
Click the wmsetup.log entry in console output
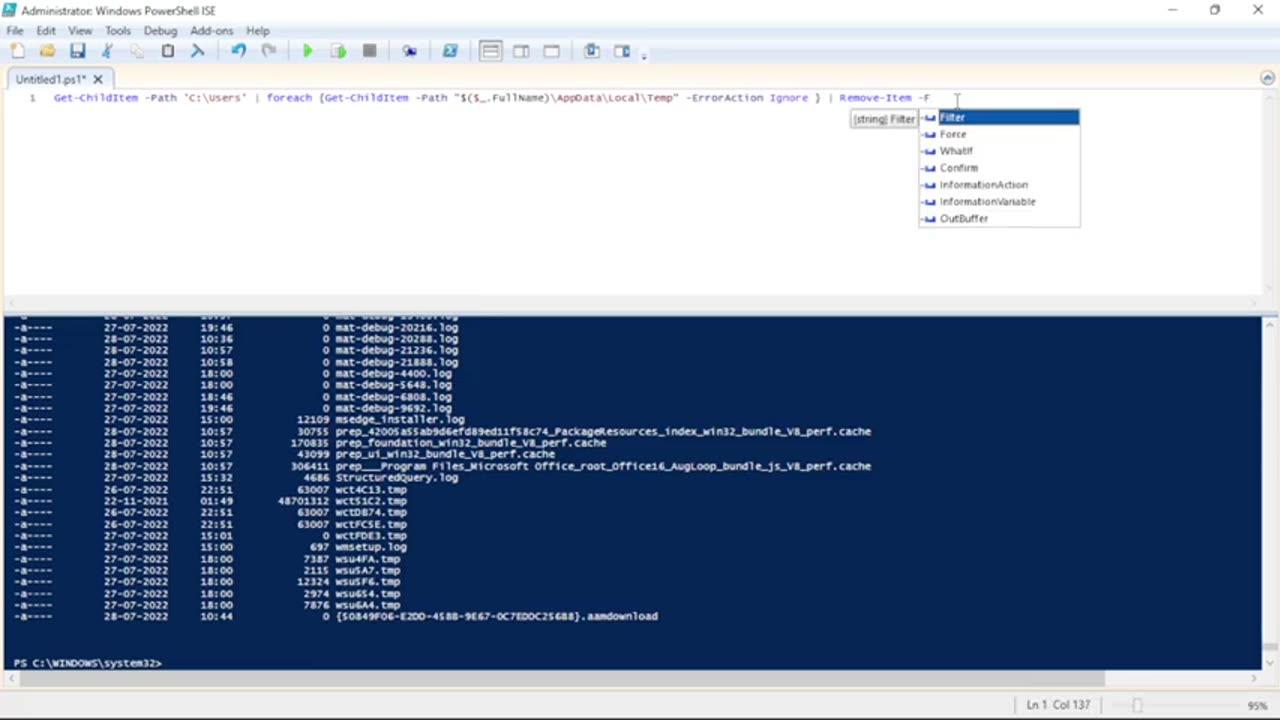[x=371, y=548]
